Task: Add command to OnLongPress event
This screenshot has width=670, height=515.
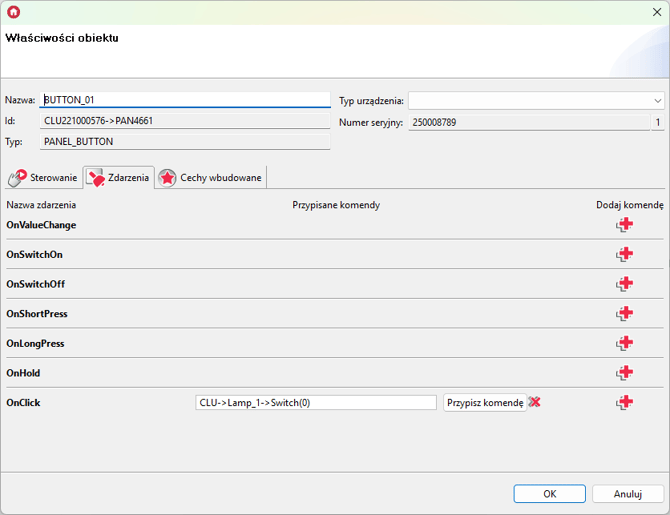Action: tap(625, 343)
